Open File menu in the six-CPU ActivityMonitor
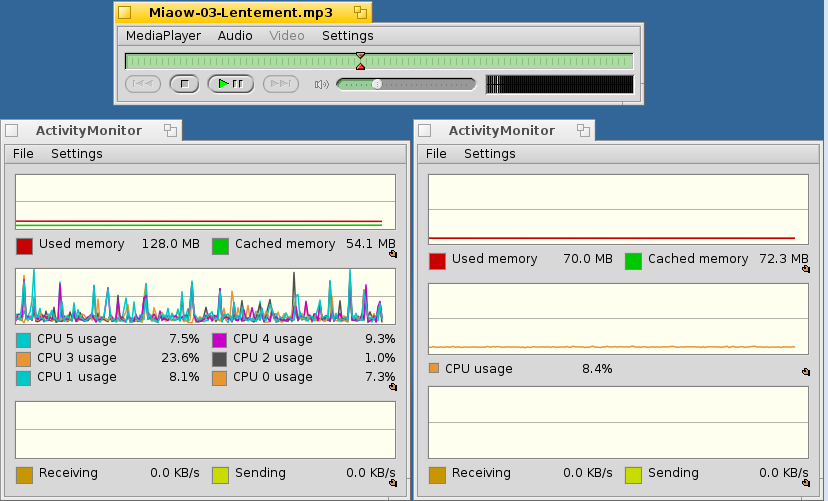 coord(23,154)
